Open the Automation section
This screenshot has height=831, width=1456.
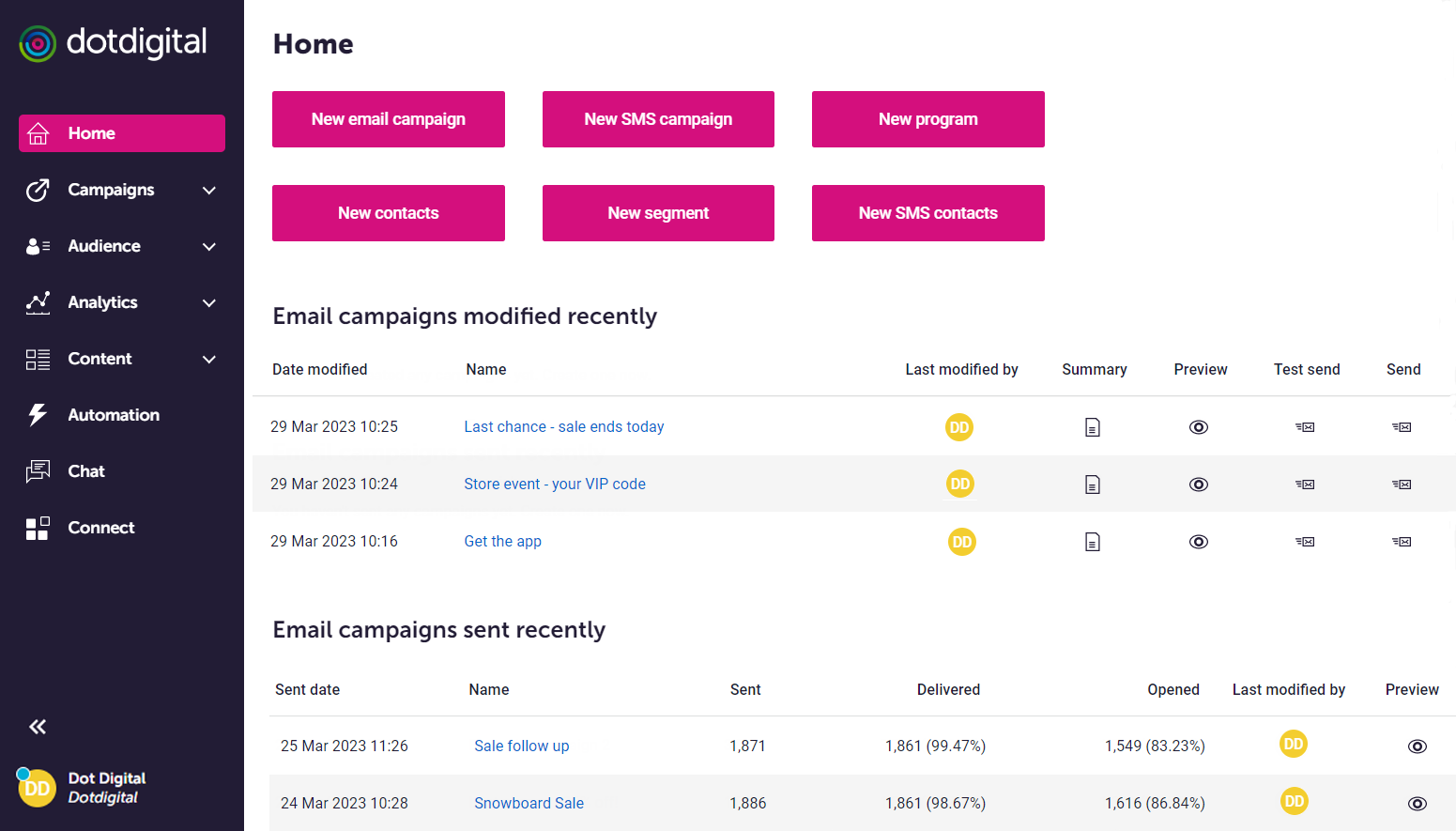(x=113, y=415)
